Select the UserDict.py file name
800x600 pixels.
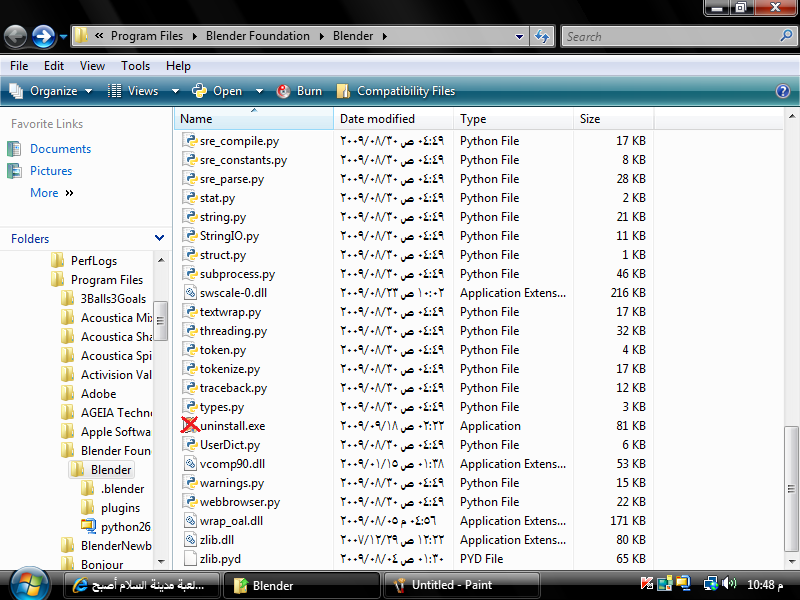pos(230,445)
